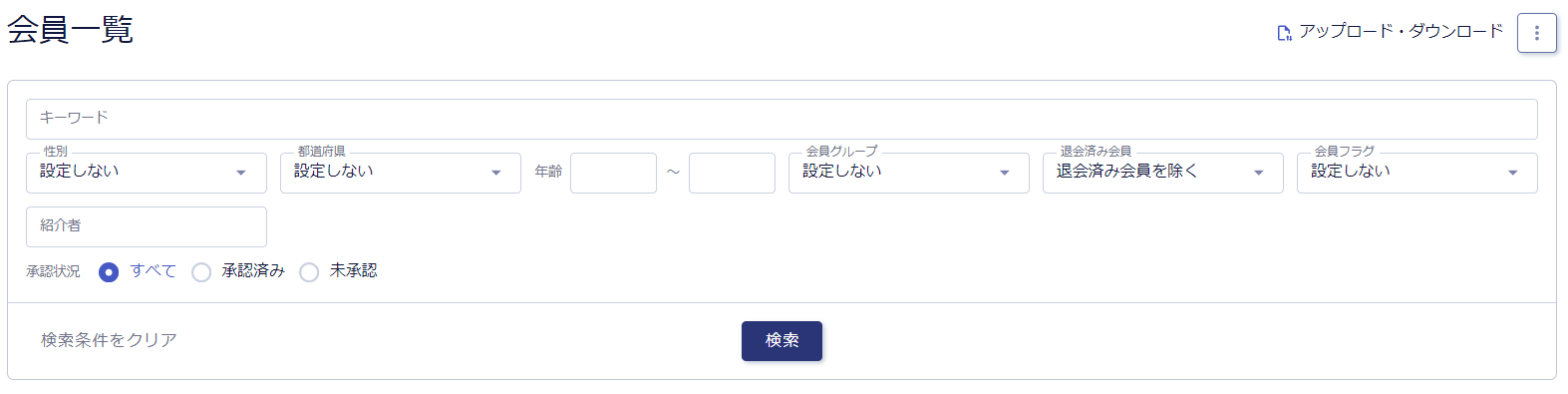Screen dimensions: 1568x394
Task: Click the 検索 search button
Action: coord(782,341)
